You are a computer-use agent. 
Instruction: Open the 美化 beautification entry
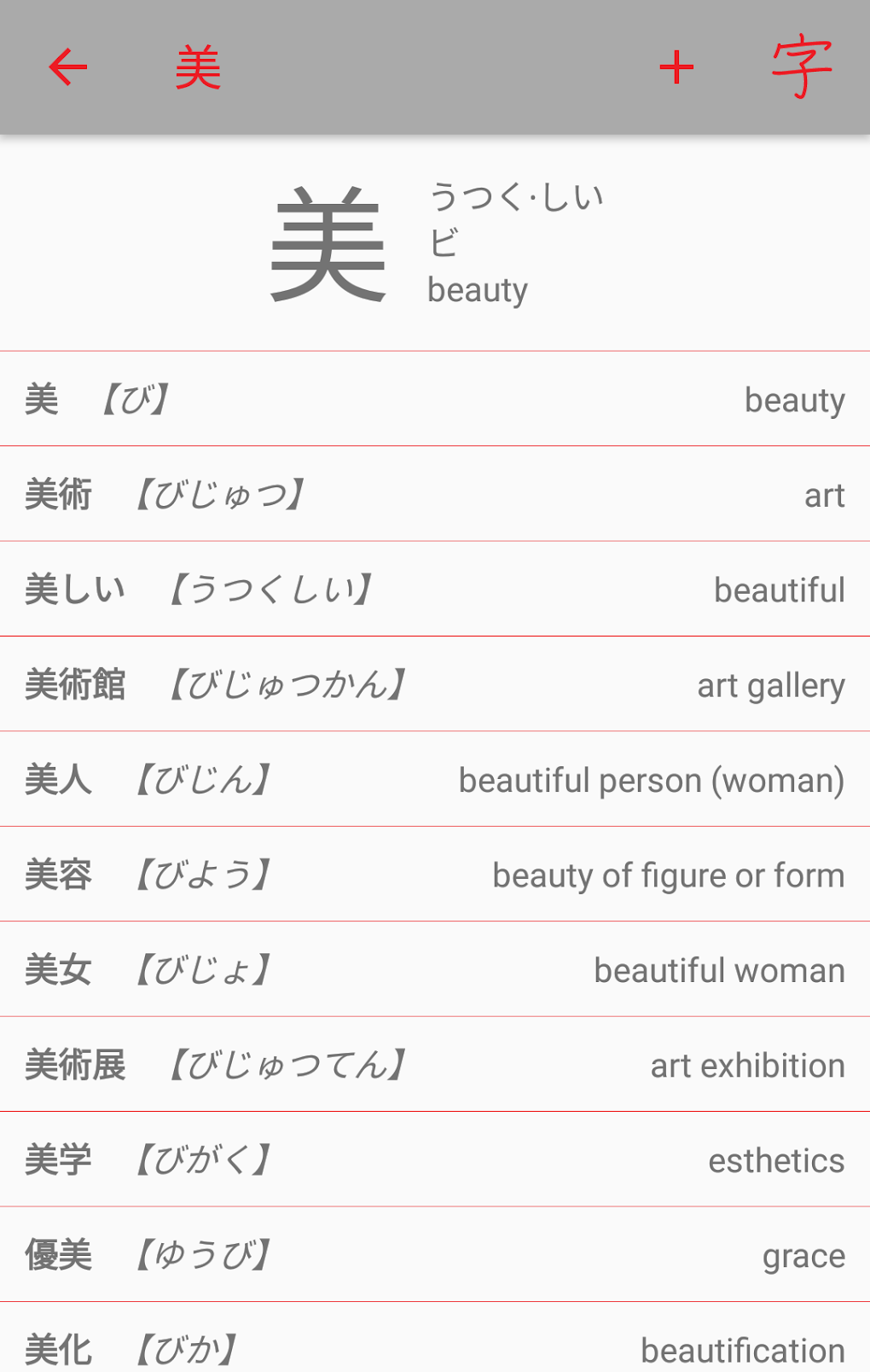click(435, 1348)
